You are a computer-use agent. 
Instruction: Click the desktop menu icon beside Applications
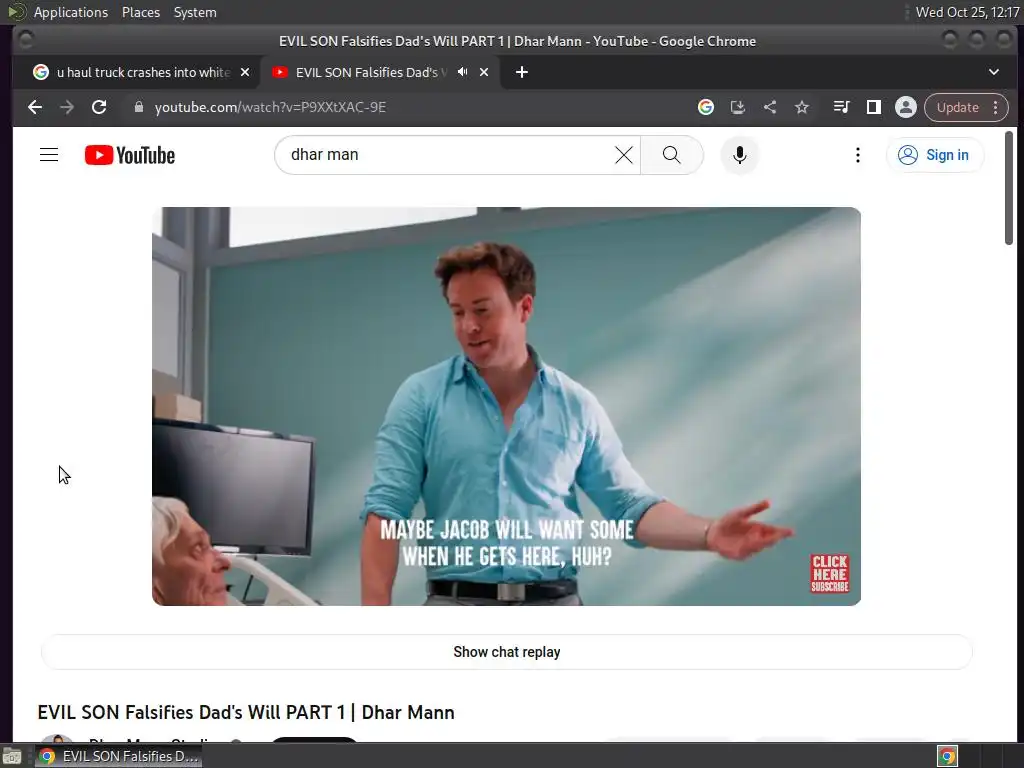click(x=16, y=12)
